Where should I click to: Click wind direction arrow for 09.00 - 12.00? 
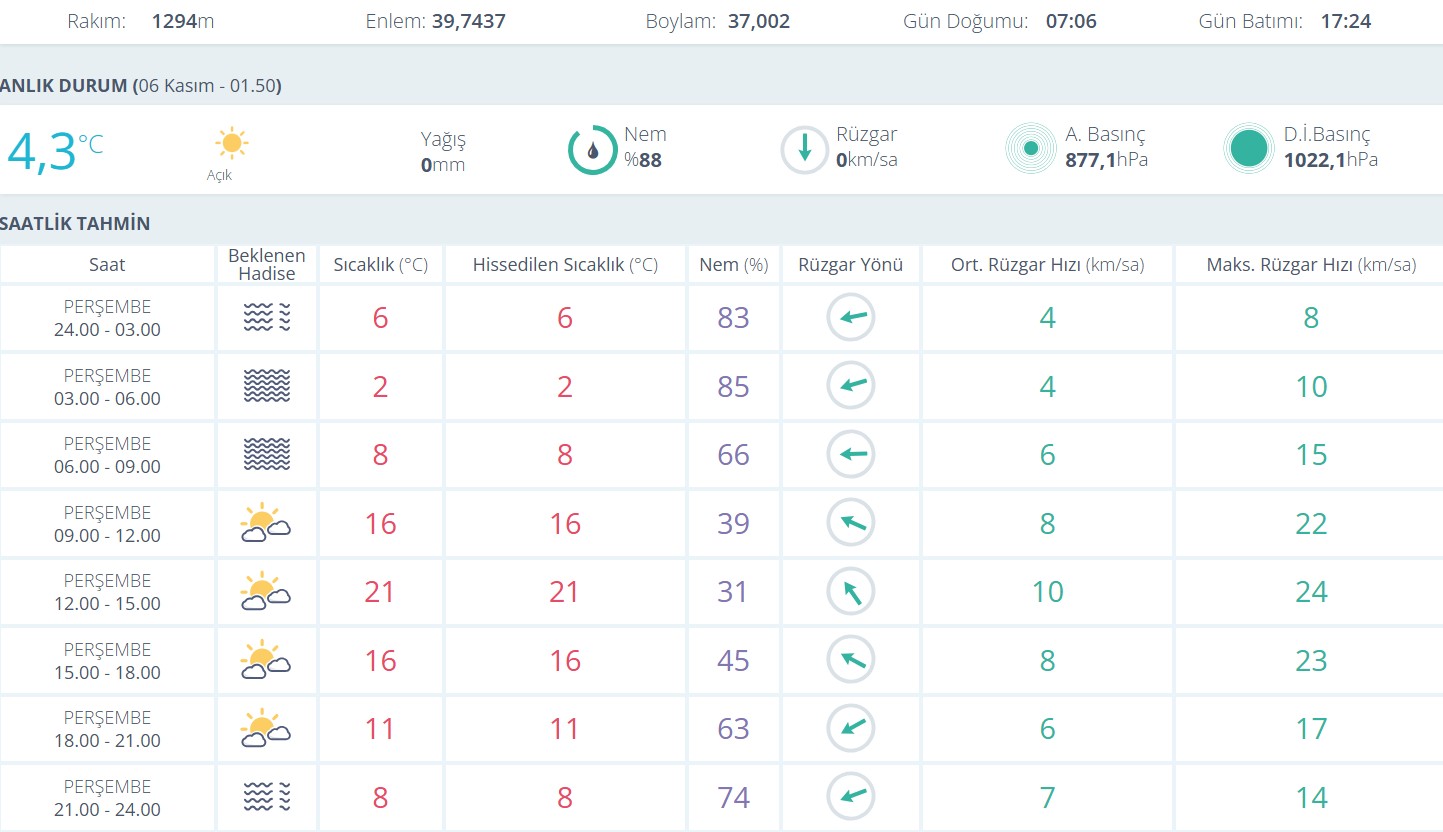(x=851, y=523)
